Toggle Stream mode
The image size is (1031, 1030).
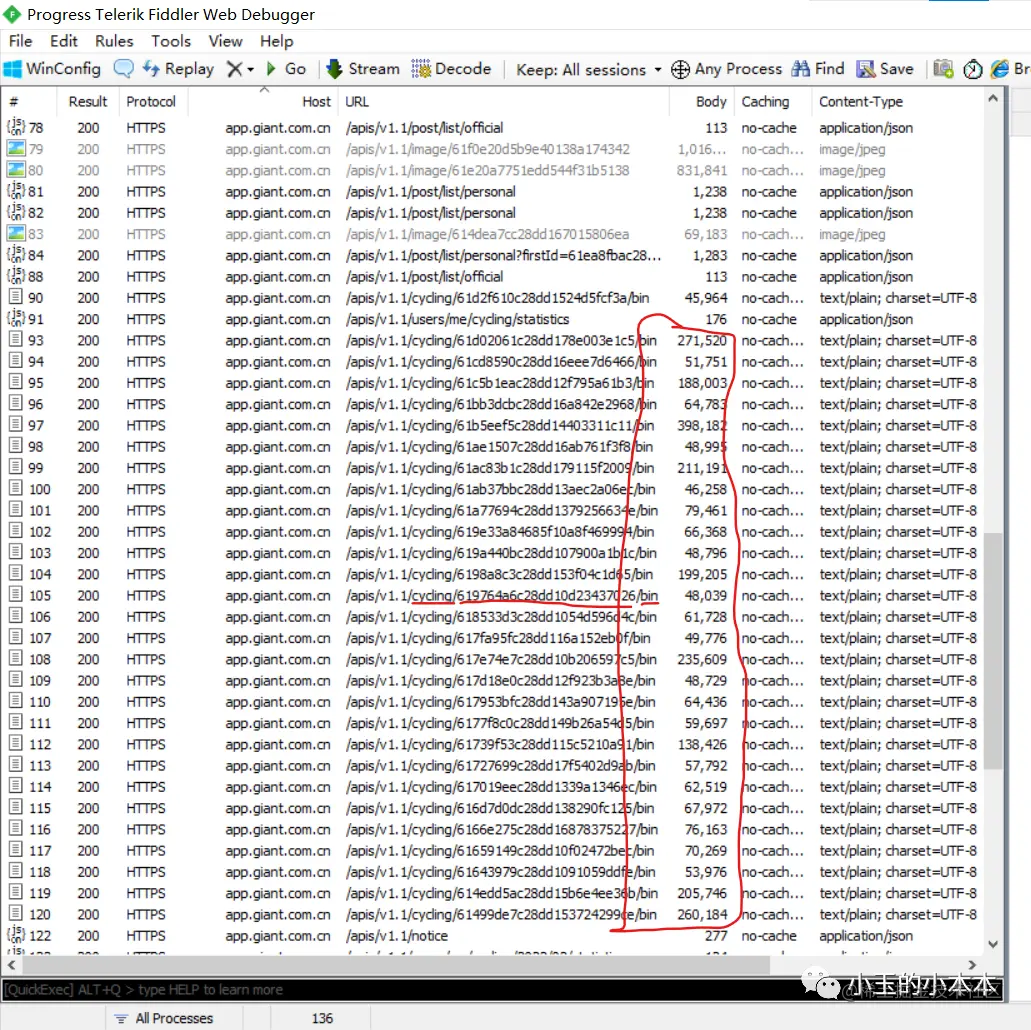363,69
